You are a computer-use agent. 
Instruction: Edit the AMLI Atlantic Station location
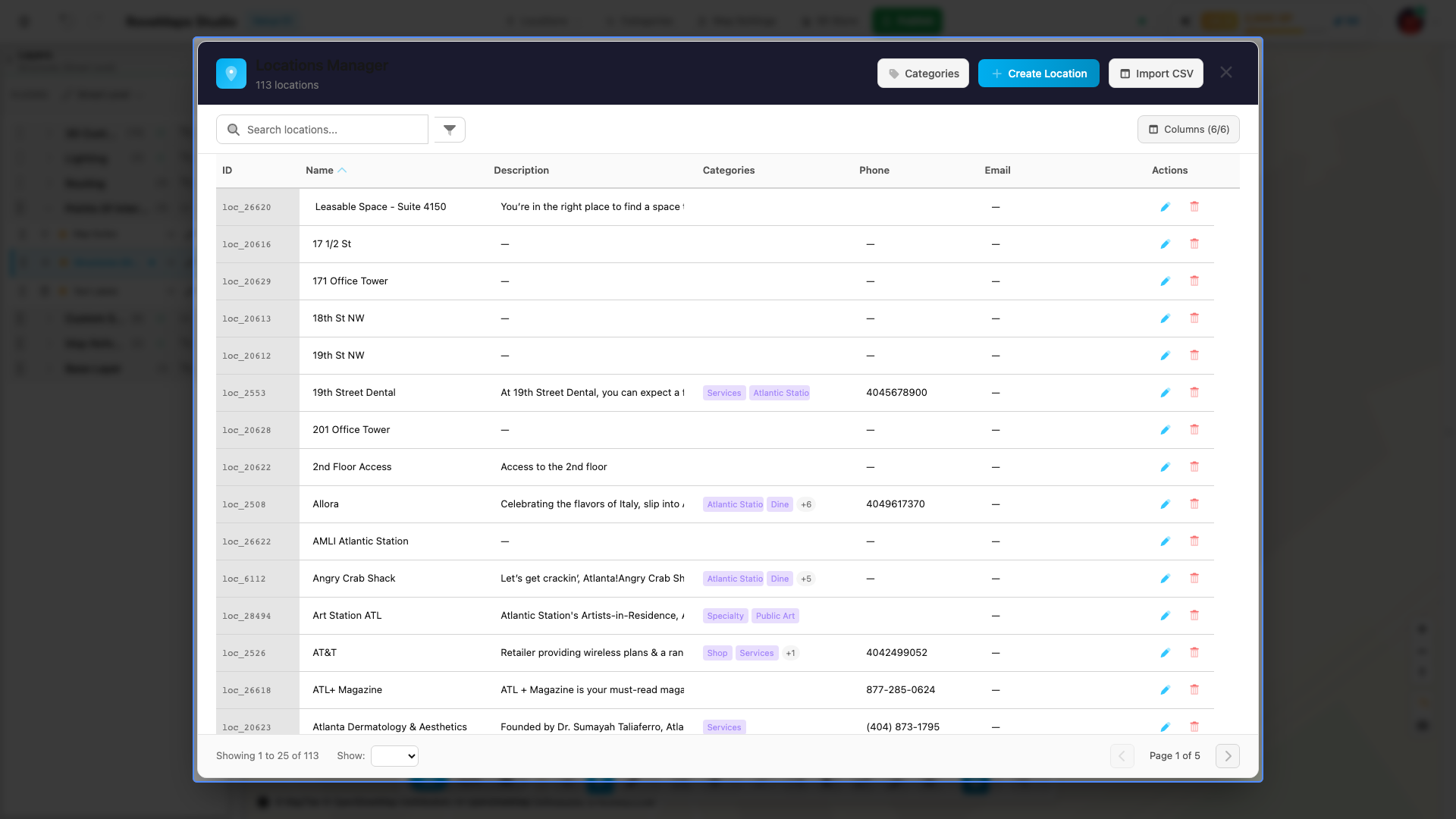click(x=1165, y=541)
